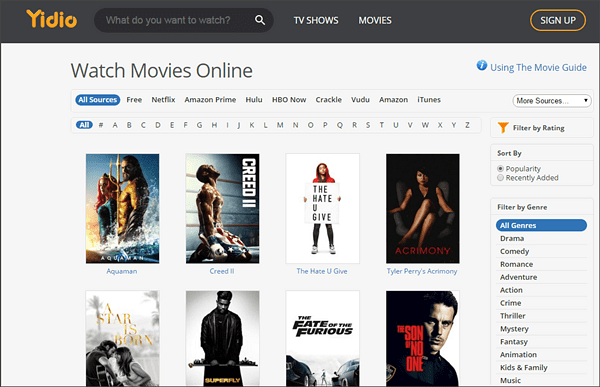Image resolution: width=600 pixels, height=387 pixels.
Task: Filter sources by Vudu
Action: (x=360, y=100)
